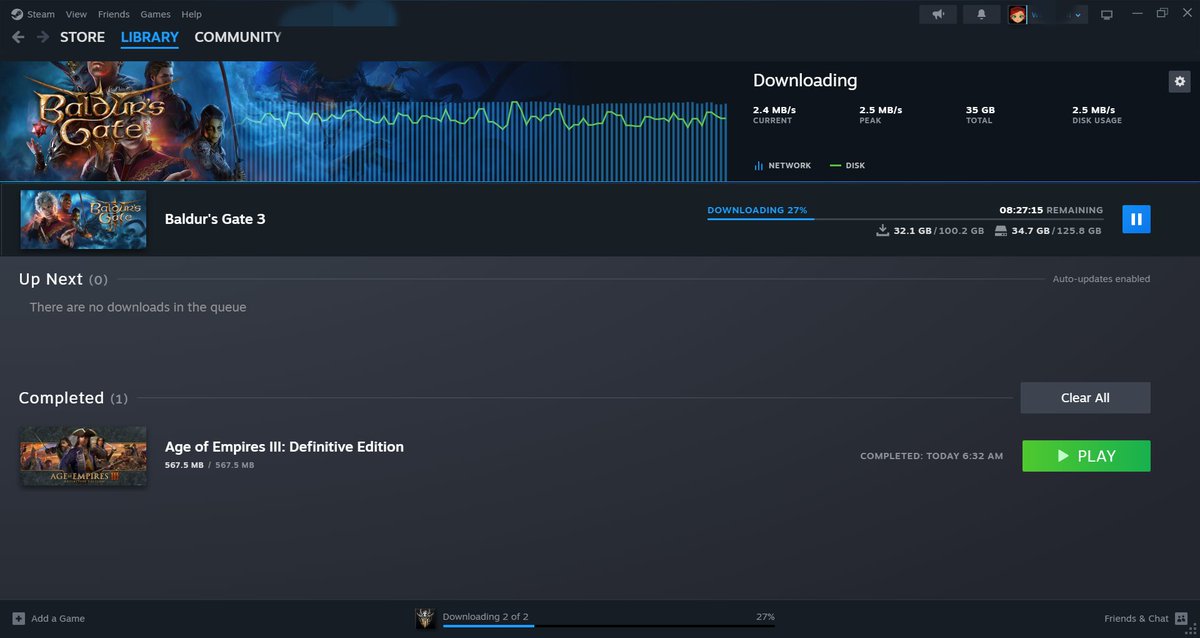
Task: Click the Auto-updates enabled text
Action: click(1101, 279)
